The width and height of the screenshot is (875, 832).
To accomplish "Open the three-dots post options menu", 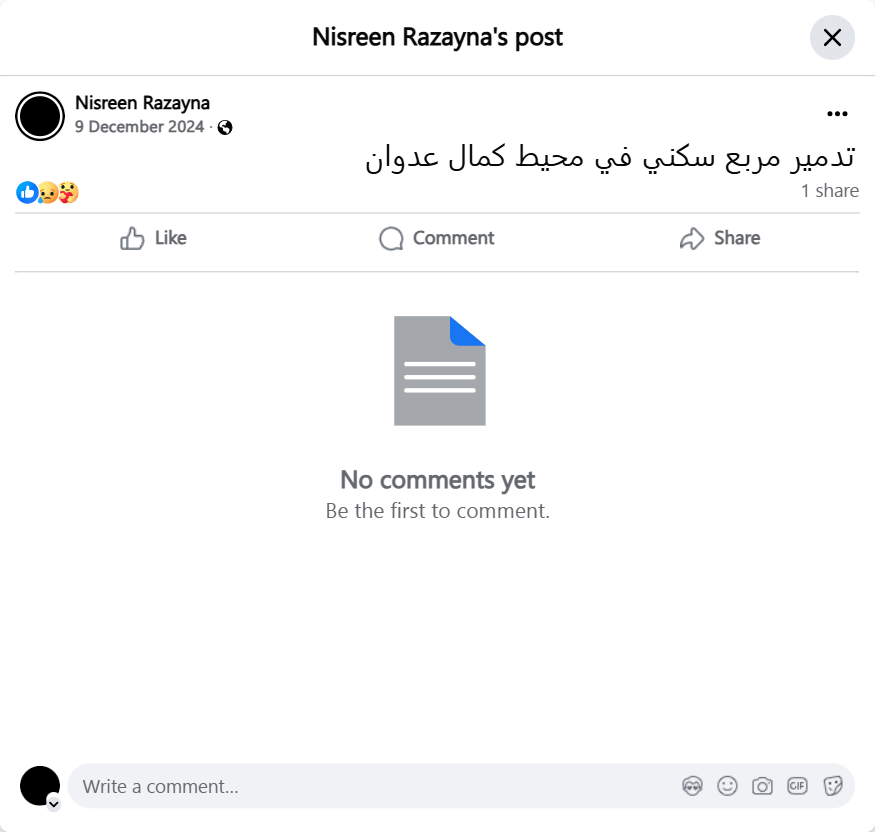I will tap(837, 114).
